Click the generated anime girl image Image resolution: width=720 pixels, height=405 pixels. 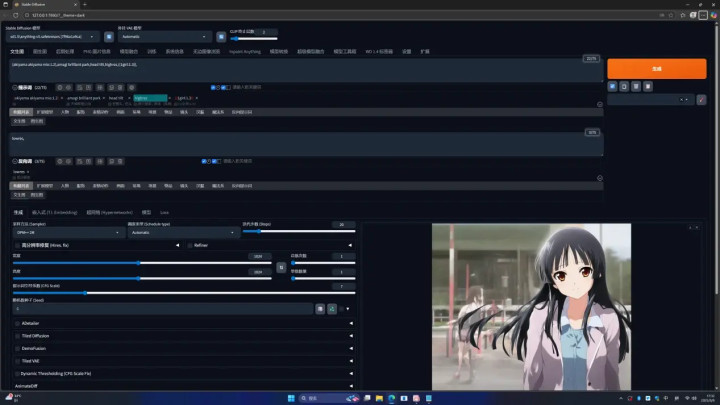coord(531,307)
